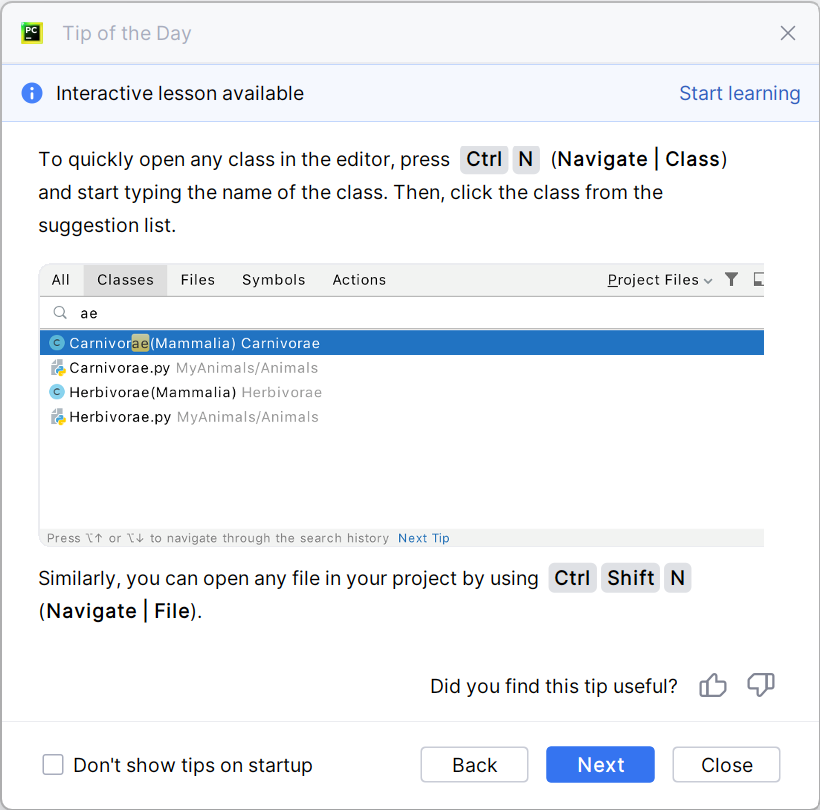Click the filter funnel icon

coord(731,280)
